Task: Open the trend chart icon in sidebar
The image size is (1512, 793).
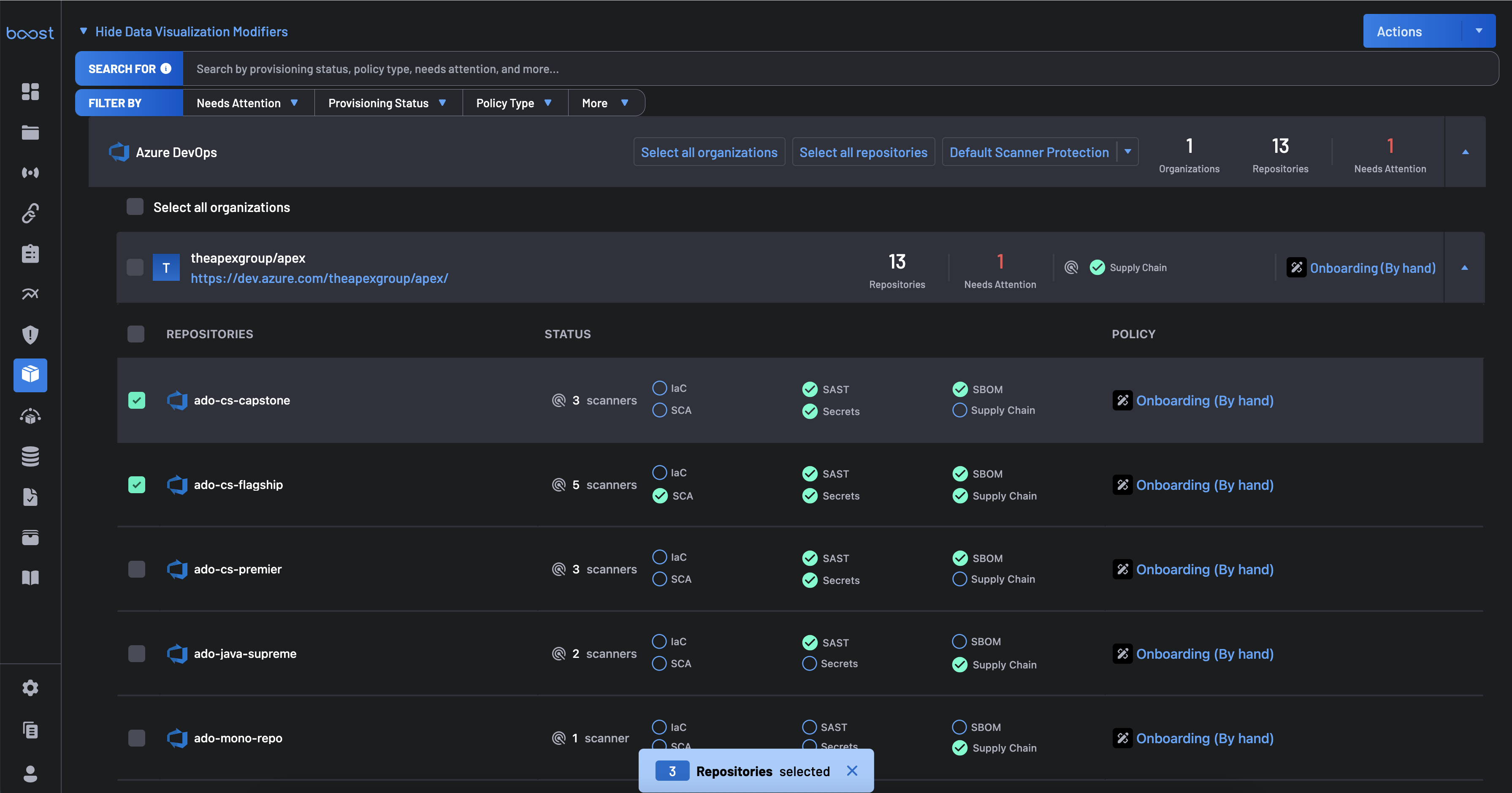Action: pos(30,293)
